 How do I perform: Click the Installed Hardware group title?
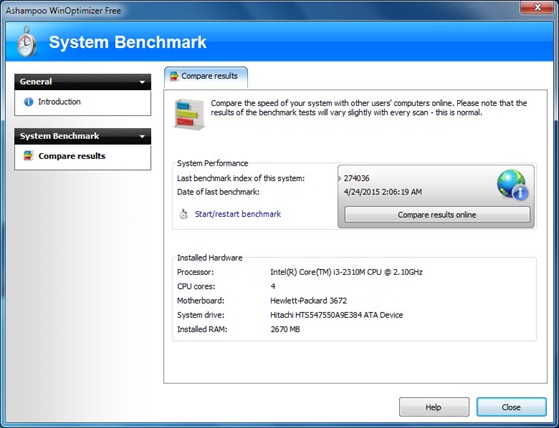[x=210, y=258]
